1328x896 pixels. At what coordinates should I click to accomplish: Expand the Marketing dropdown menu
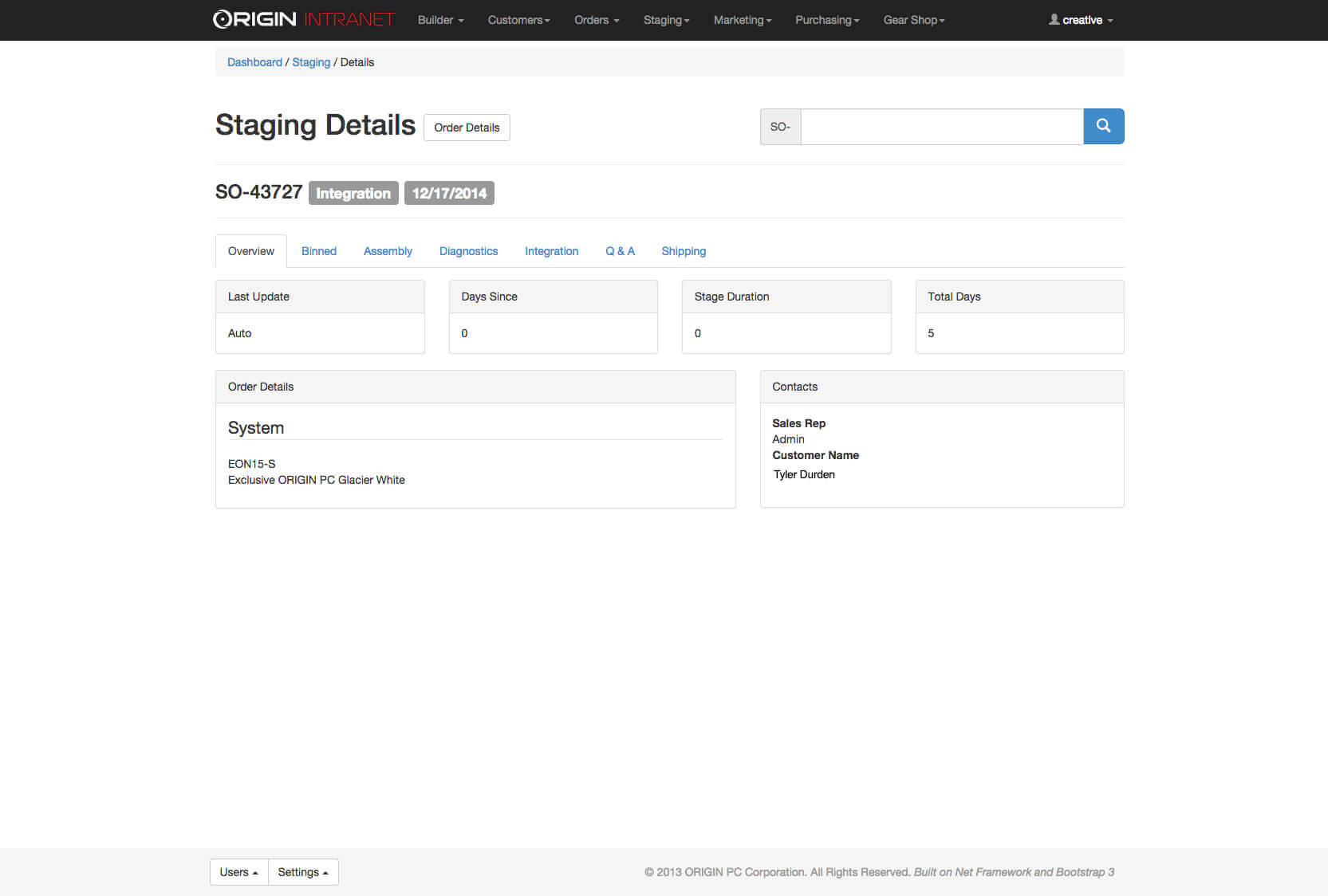(742, 20)
